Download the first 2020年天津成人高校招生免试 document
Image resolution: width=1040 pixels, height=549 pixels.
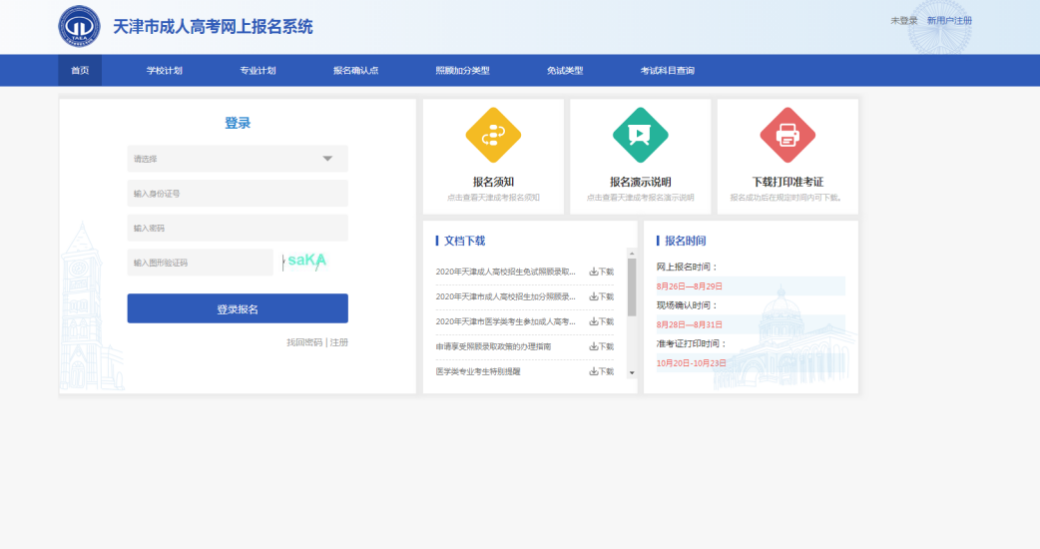coord(602,272)
